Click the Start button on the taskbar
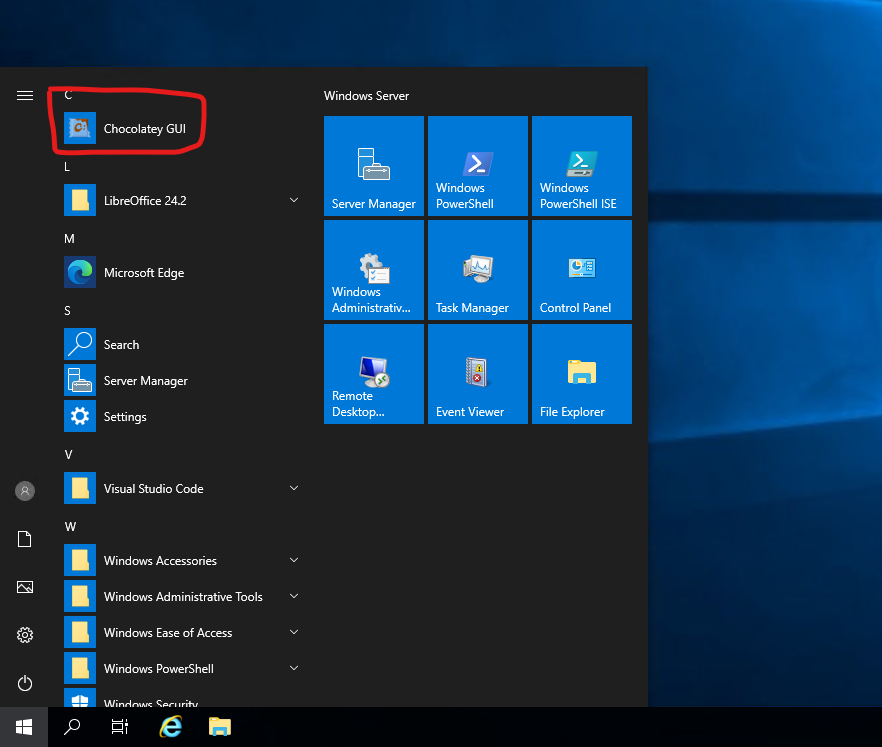Image resolution: width=882 pixels, height=747 pixels. pos(24,727)
